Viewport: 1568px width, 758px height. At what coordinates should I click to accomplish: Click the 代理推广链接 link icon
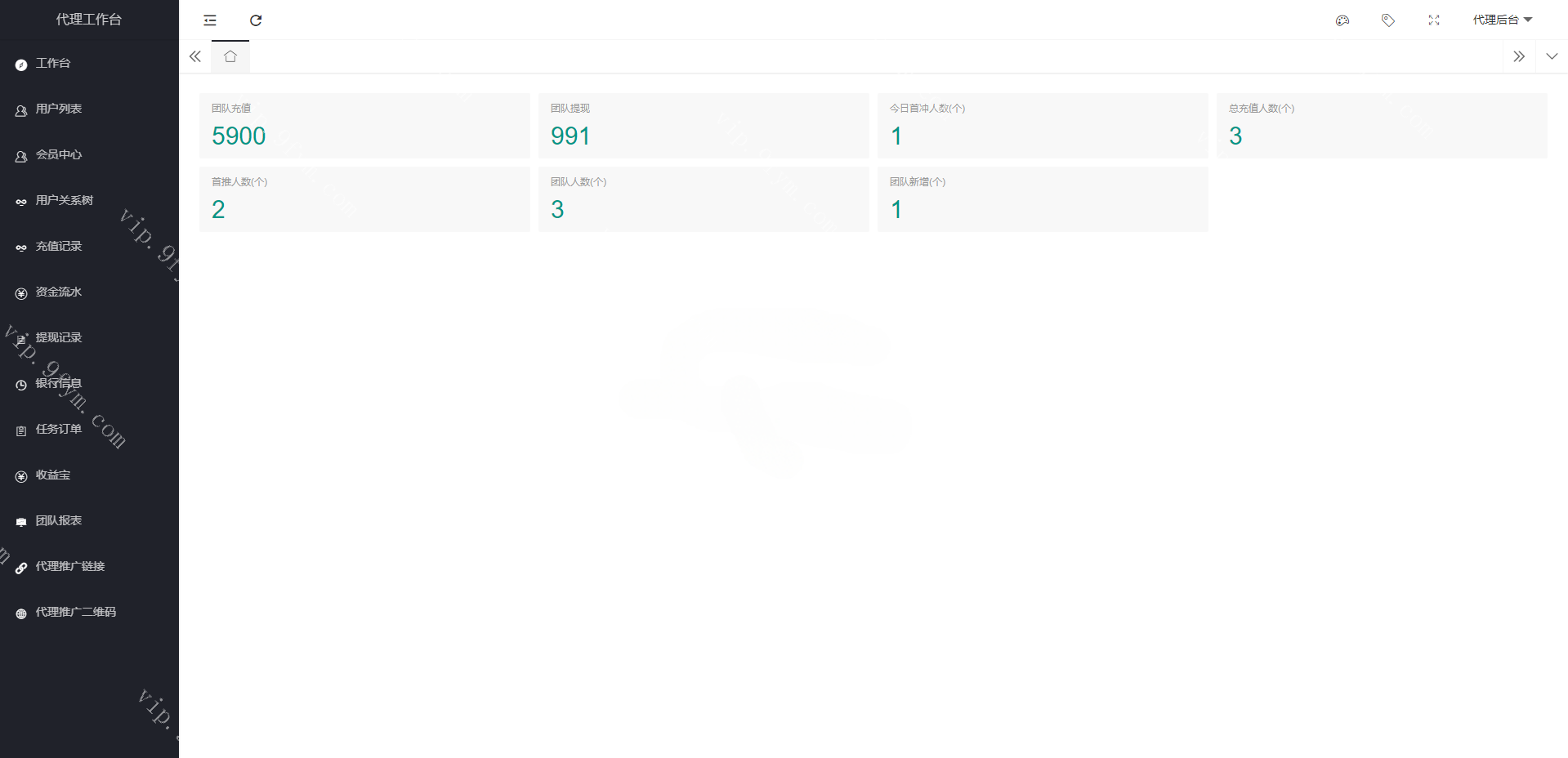coord(21,568)
